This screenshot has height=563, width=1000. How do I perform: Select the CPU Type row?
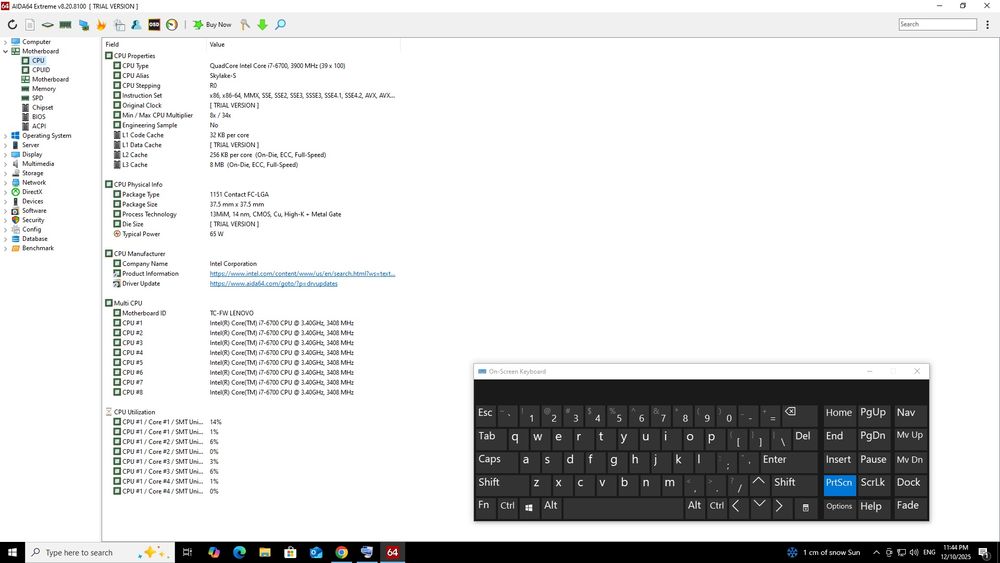tap(252, 66)
